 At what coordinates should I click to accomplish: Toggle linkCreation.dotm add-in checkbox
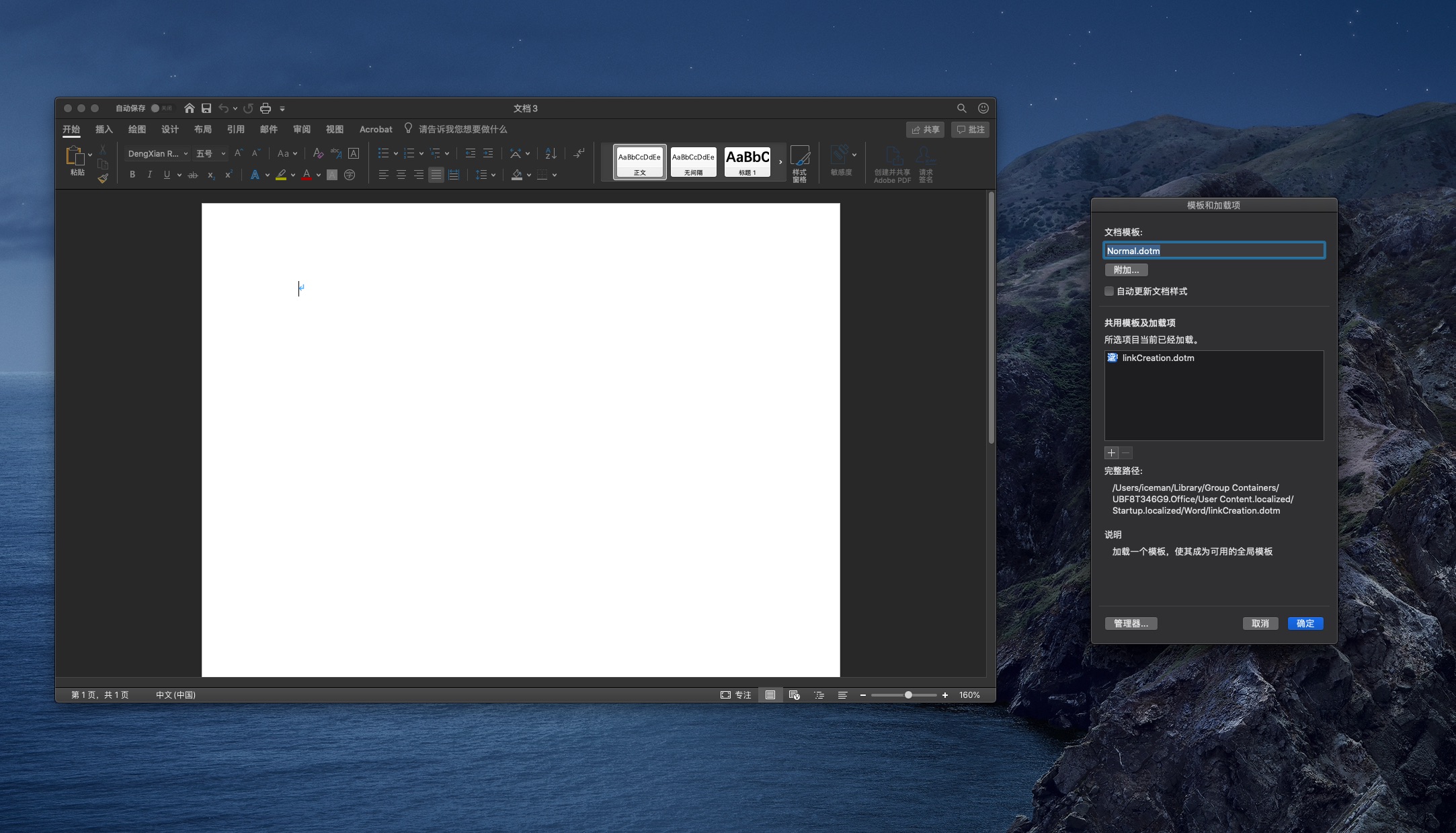tap(1112, 358)
